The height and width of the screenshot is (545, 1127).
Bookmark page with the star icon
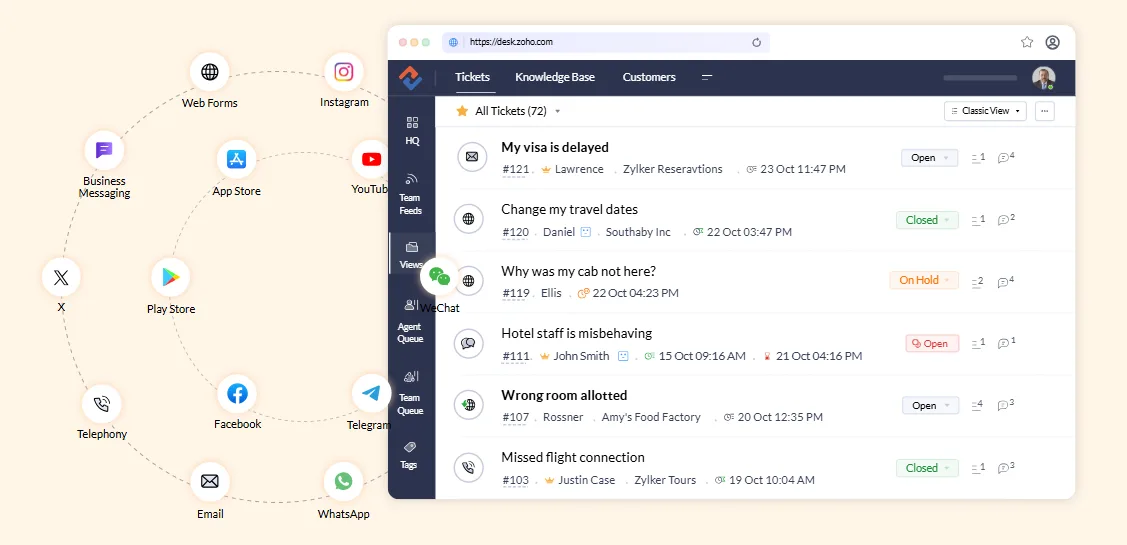1027,42
